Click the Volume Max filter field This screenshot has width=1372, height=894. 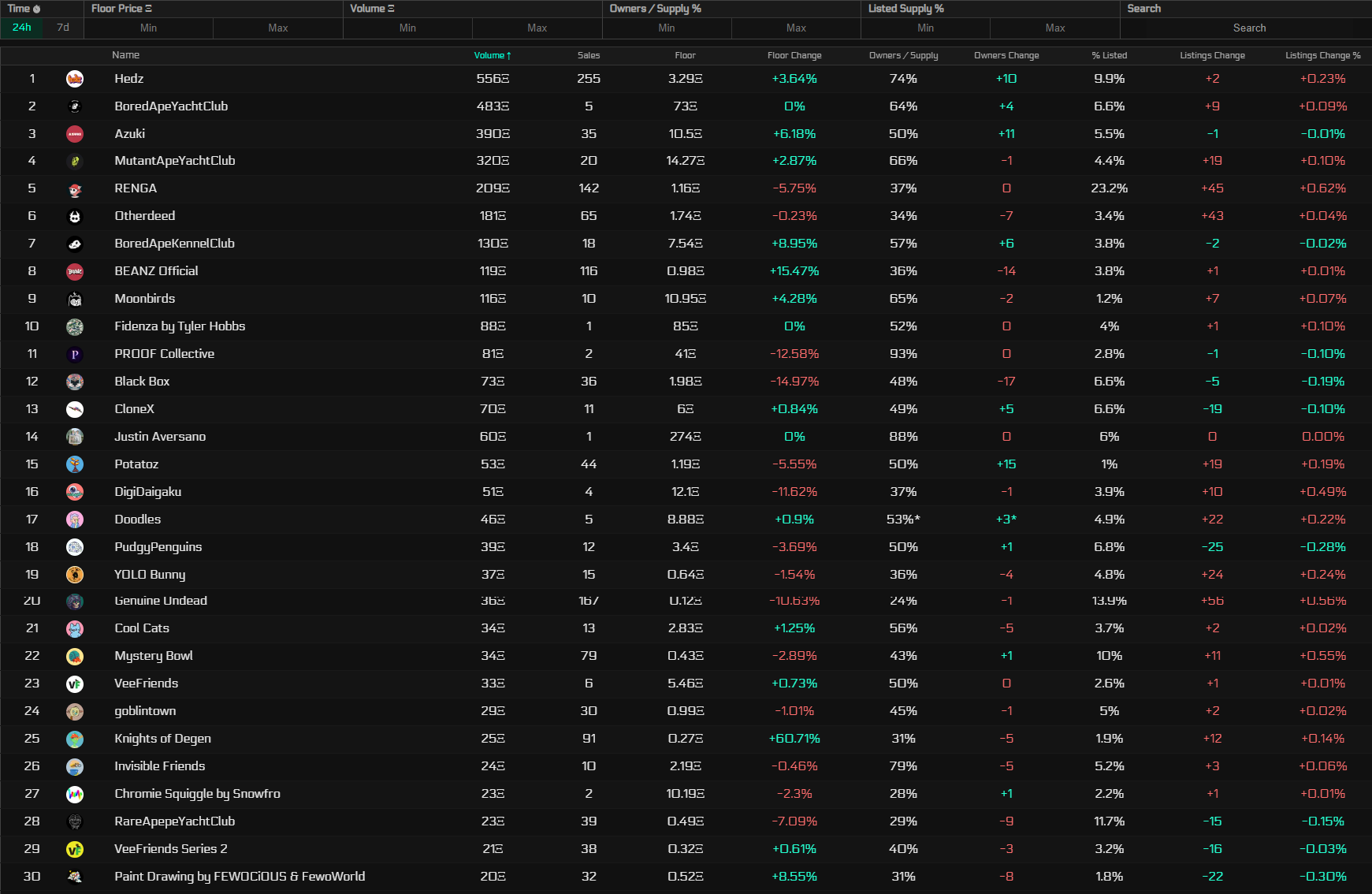click(x=537, y=28)
